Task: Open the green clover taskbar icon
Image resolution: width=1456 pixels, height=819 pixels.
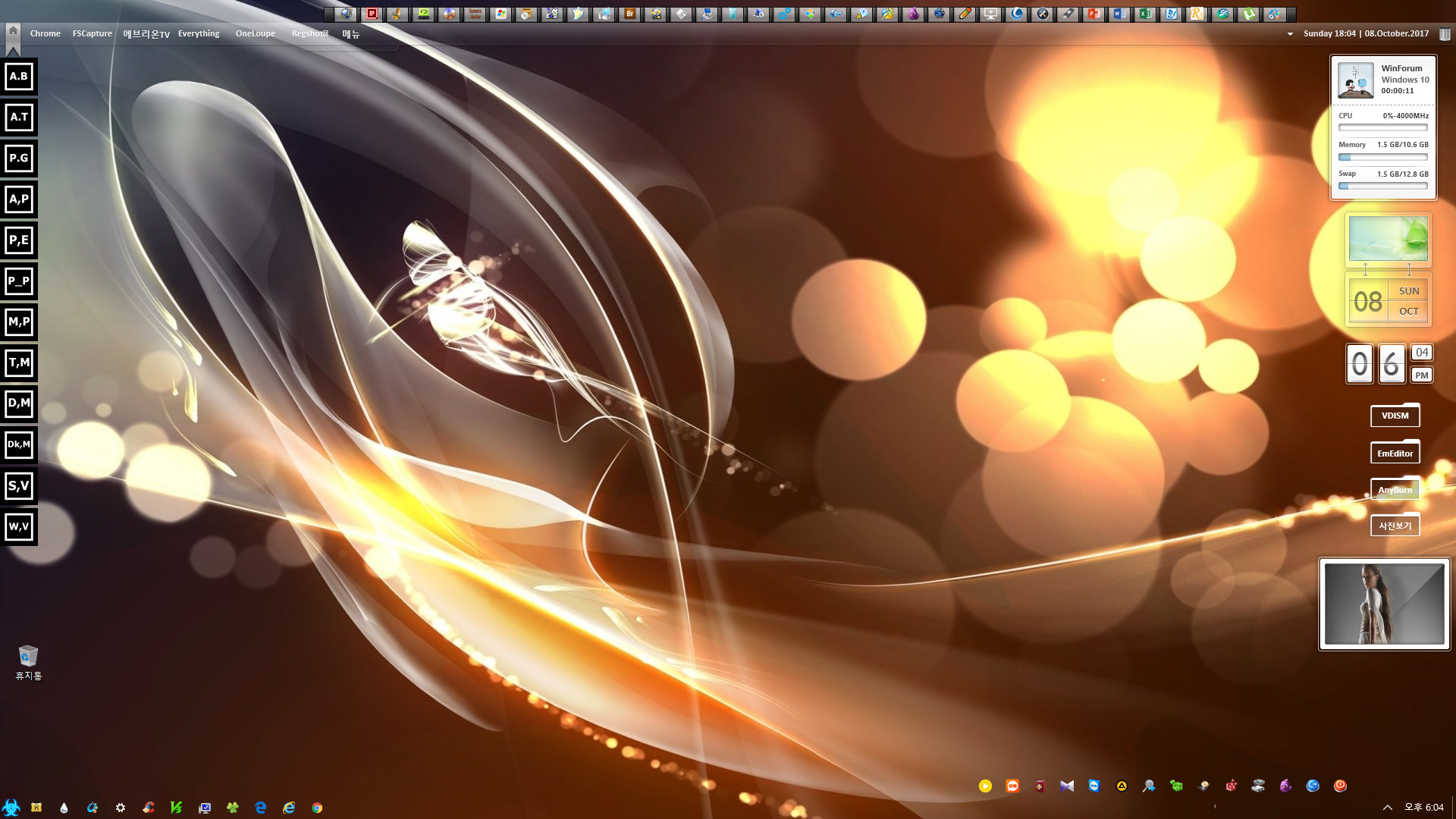Action: coord(233,808)
